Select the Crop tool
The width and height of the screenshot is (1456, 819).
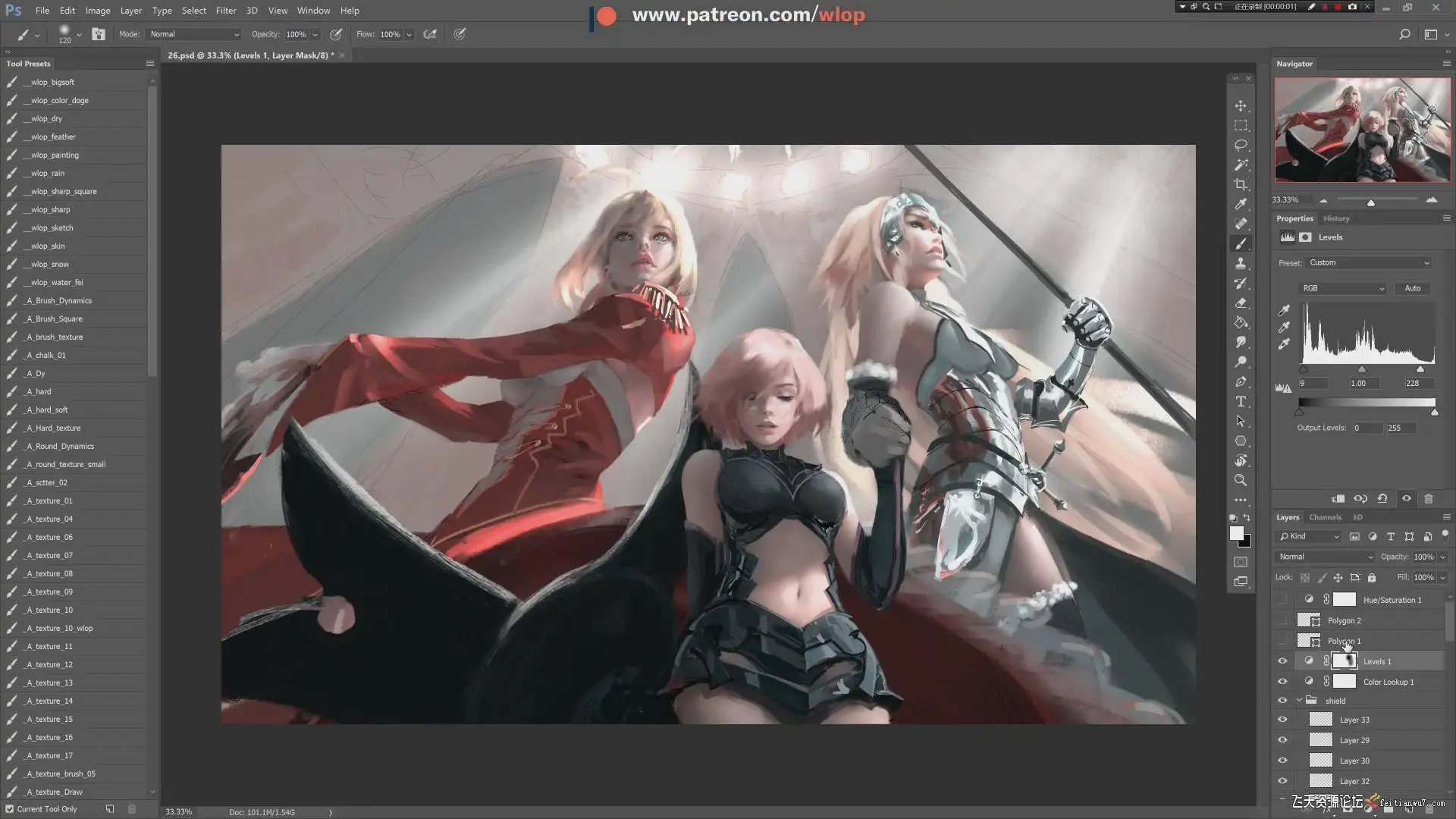1241,184
